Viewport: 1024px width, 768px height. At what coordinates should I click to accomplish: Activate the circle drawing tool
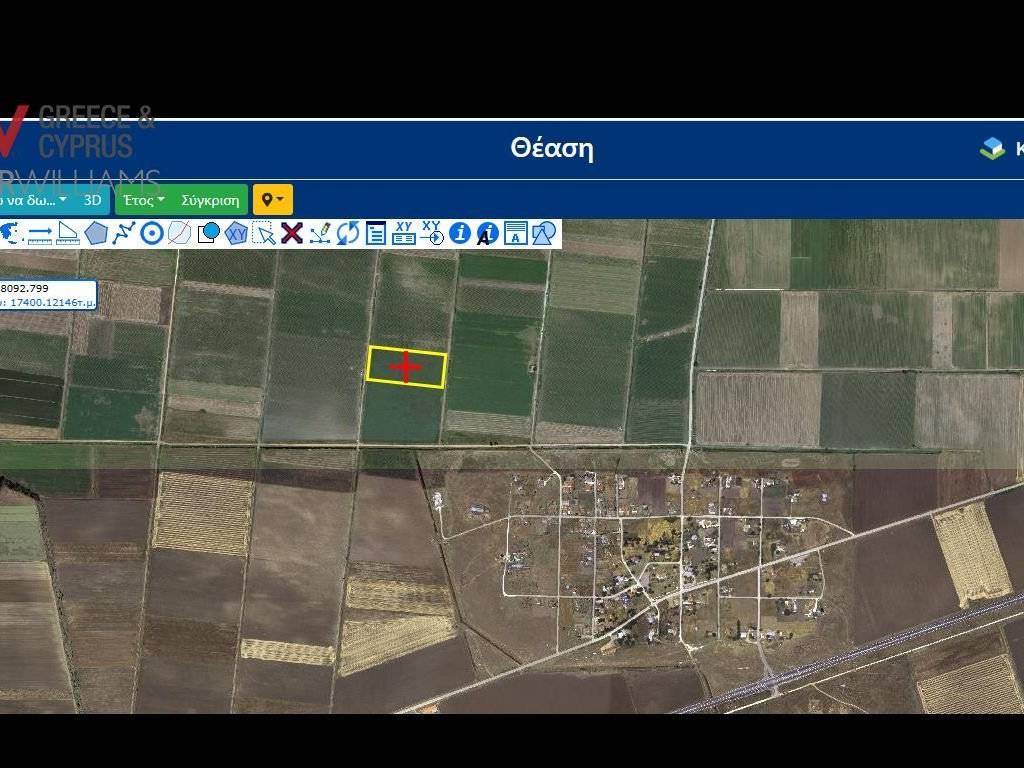pyautogui.click(x=152, y=234)
